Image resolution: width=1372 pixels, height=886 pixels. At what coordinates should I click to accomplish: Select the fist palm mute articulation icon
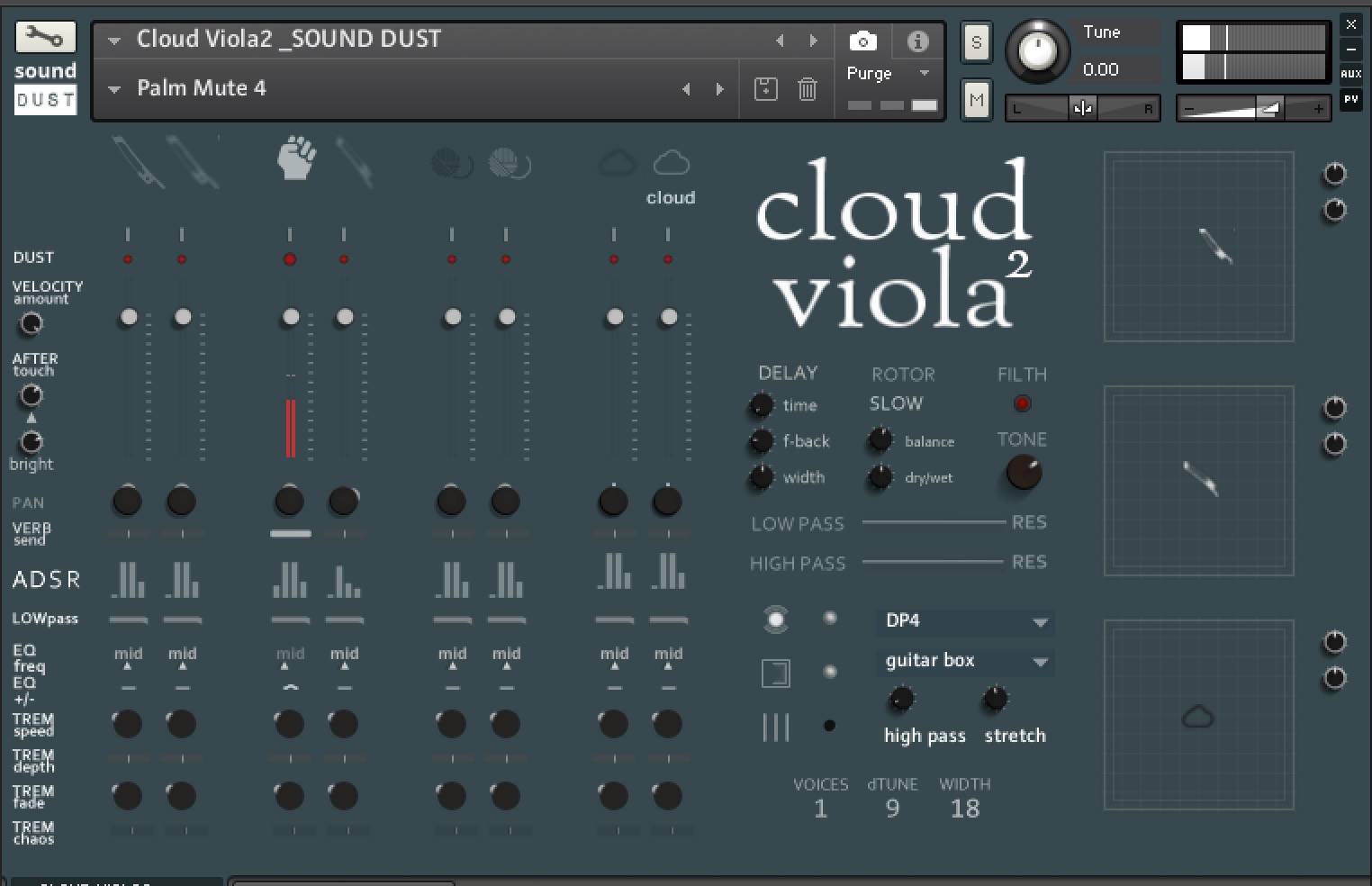296,158
